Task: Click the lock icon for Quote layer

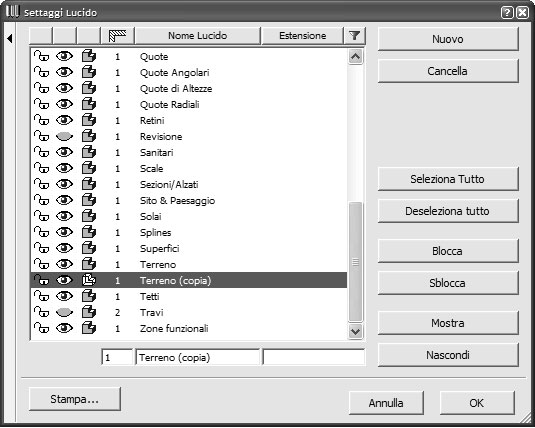Action: [41, 56]
